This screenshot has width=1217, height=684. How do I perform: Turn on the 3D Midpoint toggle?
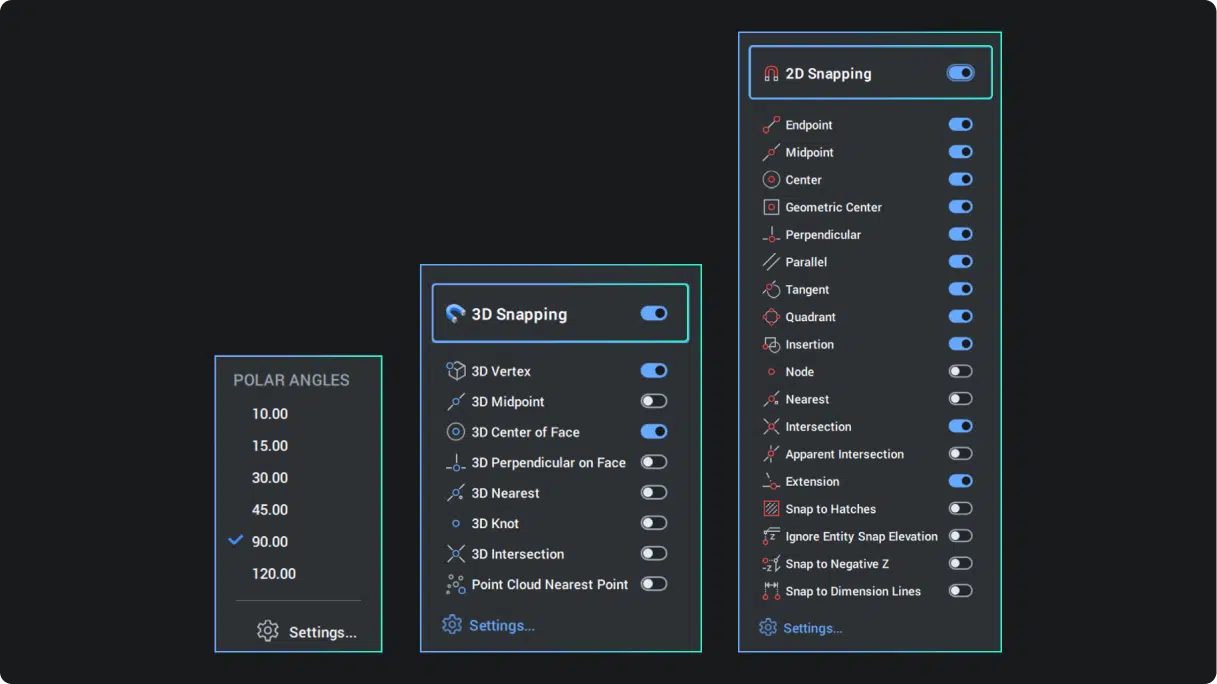[x=654, y=400]
